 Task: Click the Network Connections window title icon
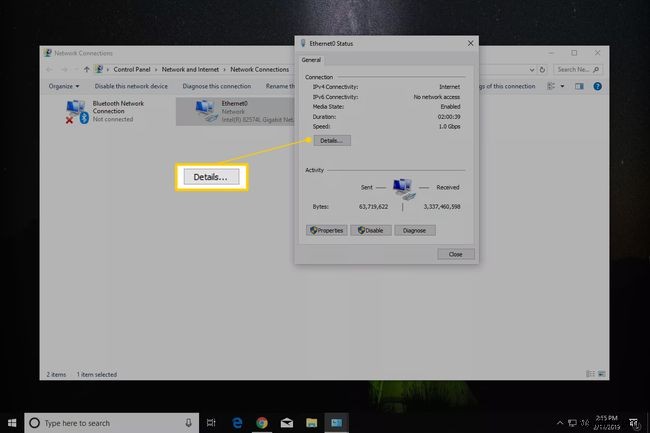(48, 53)
